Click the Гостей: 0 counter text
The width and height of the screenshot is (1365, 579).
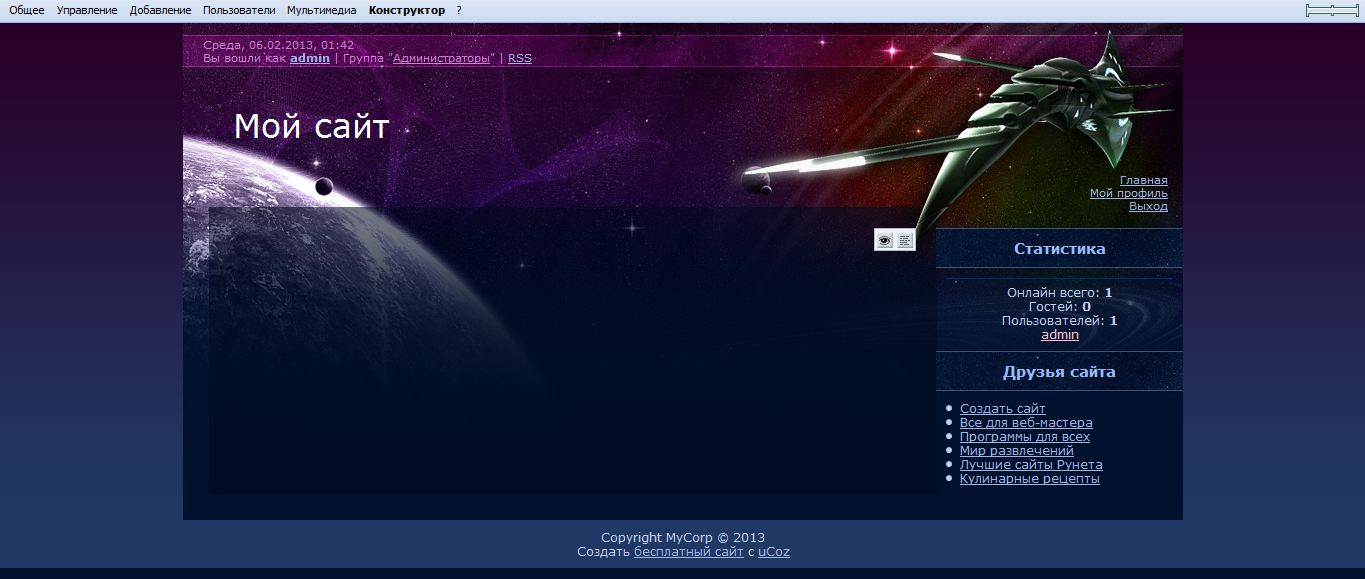(1060, 307)
